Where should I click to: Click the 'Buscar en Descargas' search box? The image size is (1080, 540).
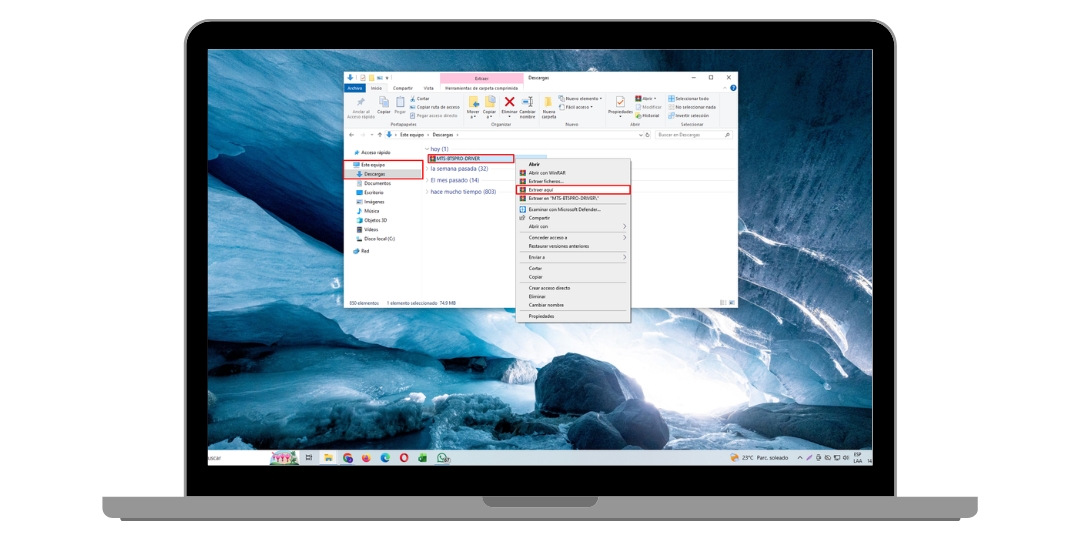click(x=688, y=134)
